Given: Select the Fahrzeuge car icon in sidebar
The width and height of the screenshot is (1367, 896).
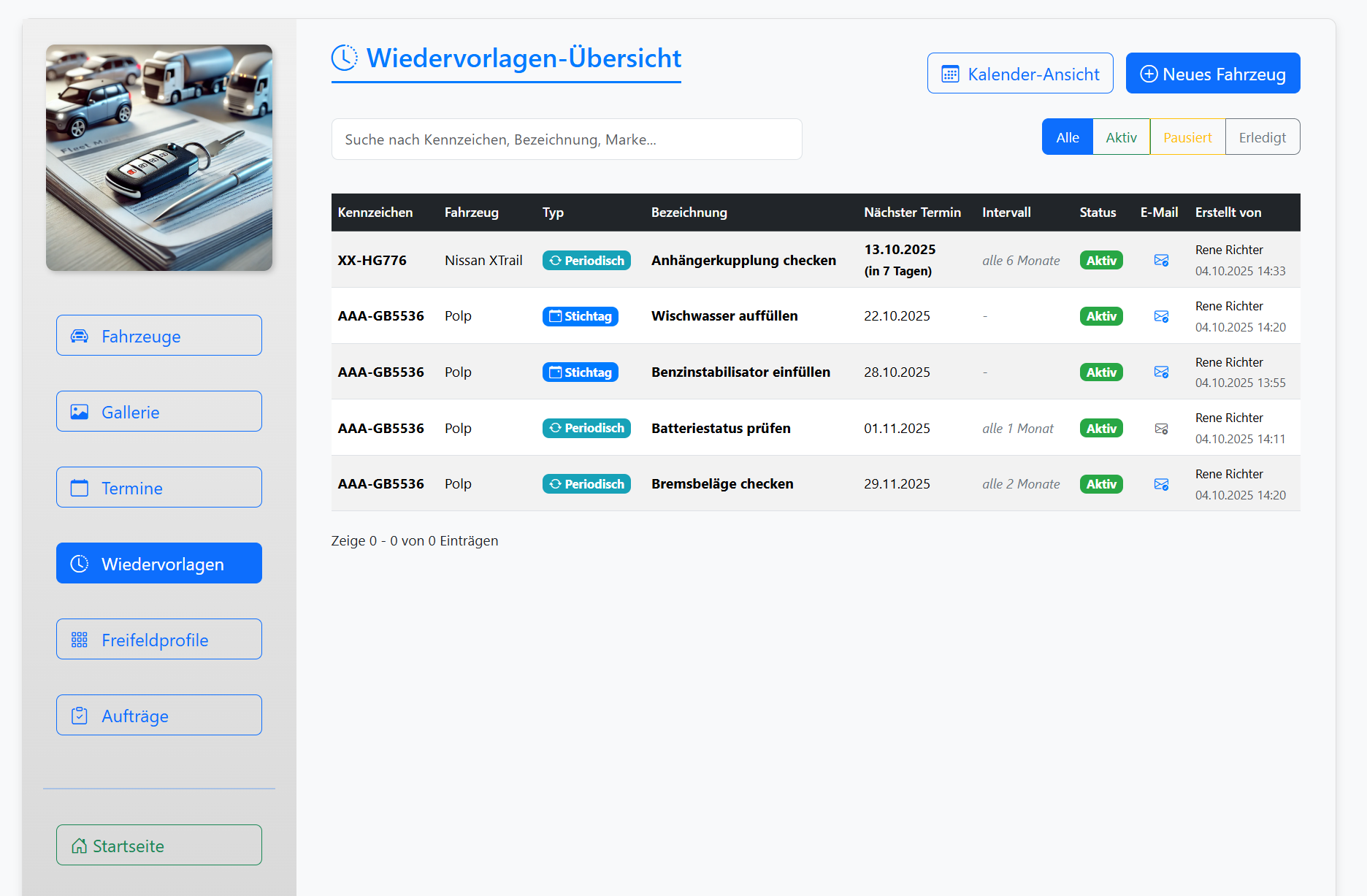Looking at the screenshot, I should click(81, 336).
